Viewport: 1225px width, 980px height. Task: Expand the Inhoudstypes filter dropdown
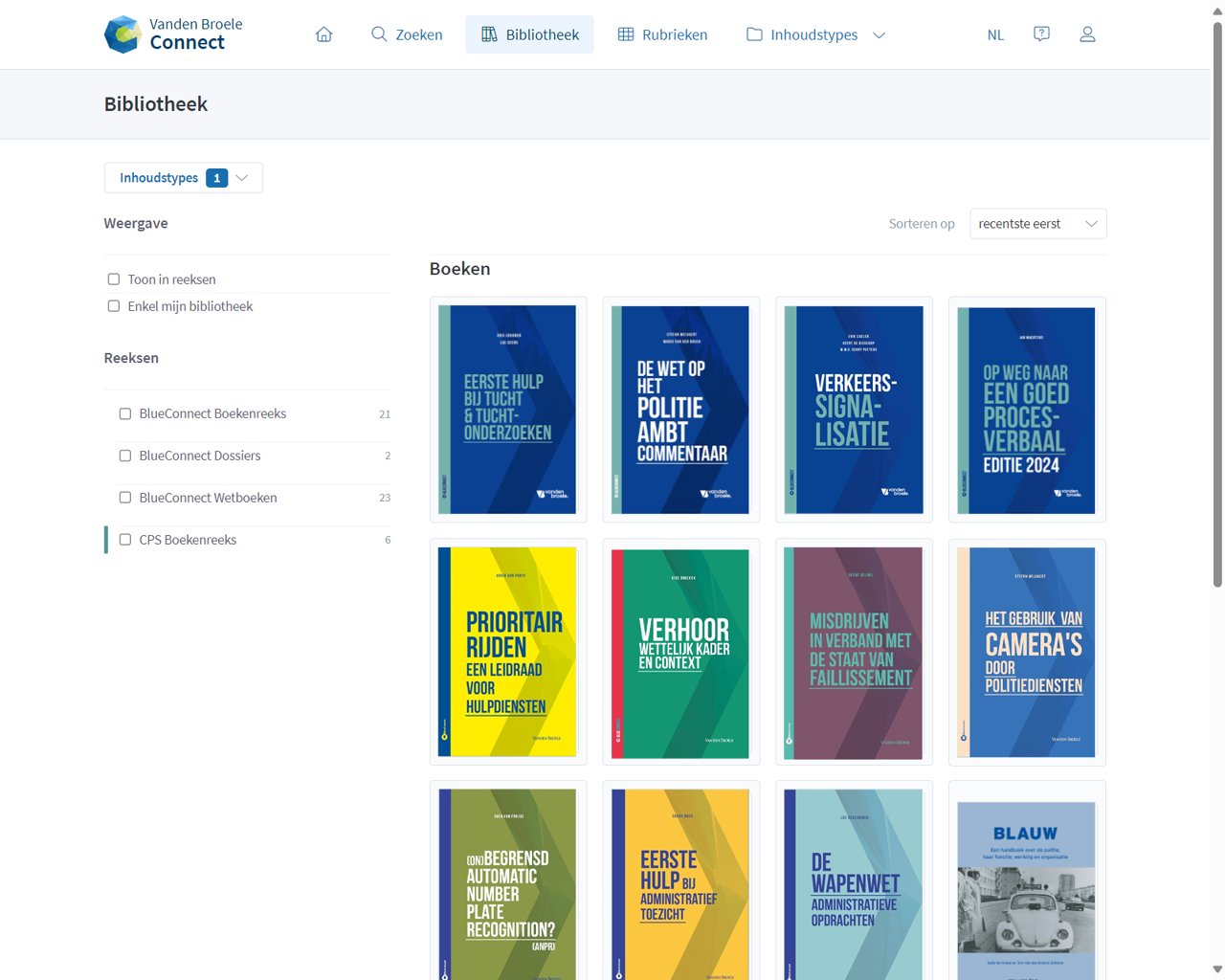[184, 178]
